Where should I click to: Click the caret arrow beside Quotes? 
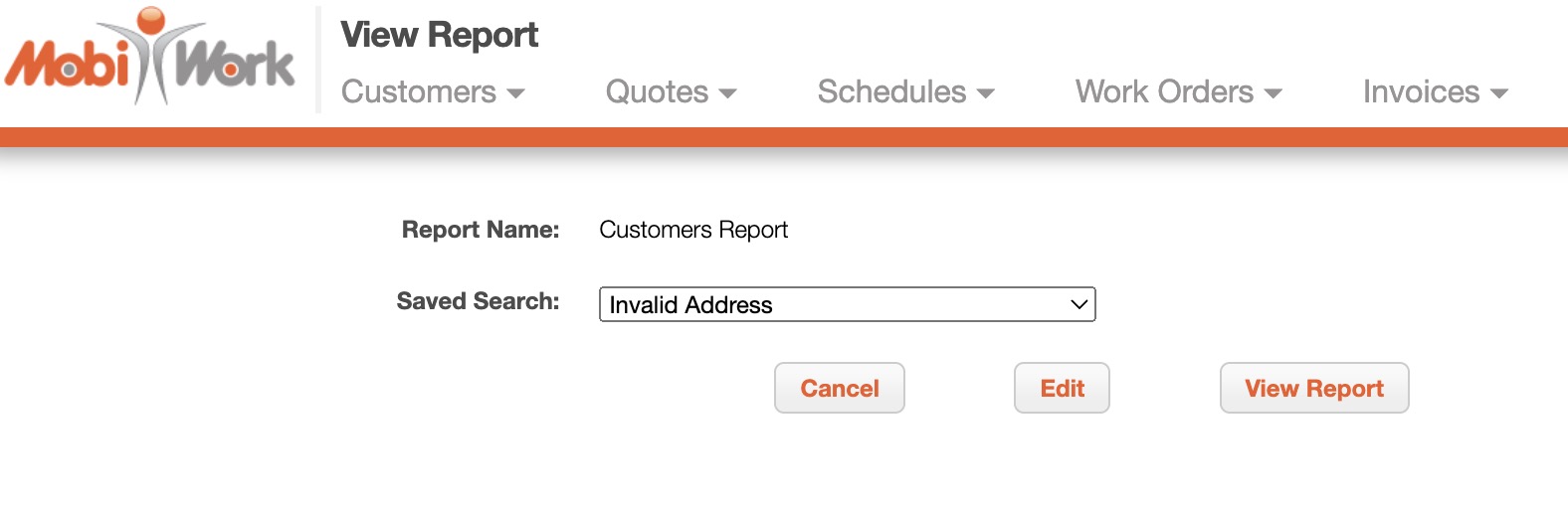coord(727,93)
